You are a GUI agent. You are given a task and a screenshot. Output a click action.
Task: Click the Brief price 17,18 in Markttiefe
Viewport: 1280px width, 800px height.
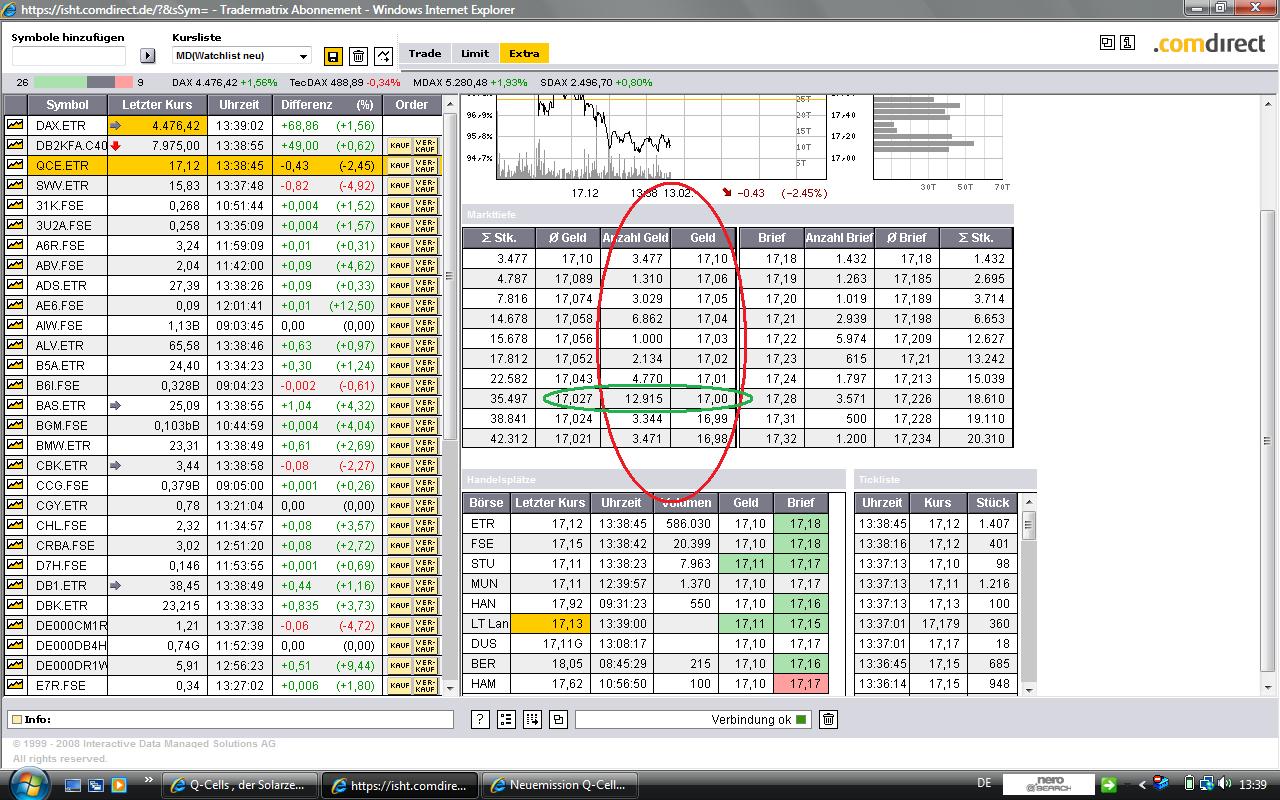(781, 259)
